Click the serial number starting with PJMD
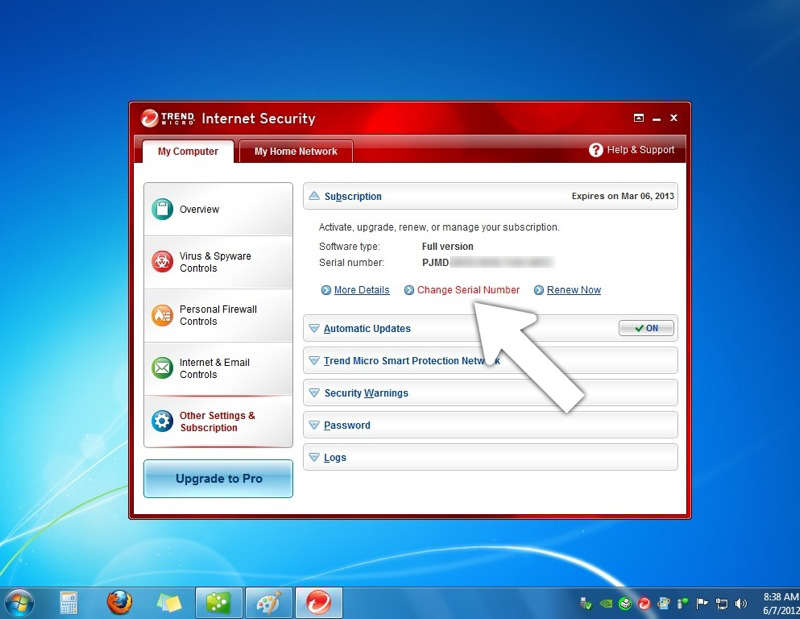 [x=487, y=263]
